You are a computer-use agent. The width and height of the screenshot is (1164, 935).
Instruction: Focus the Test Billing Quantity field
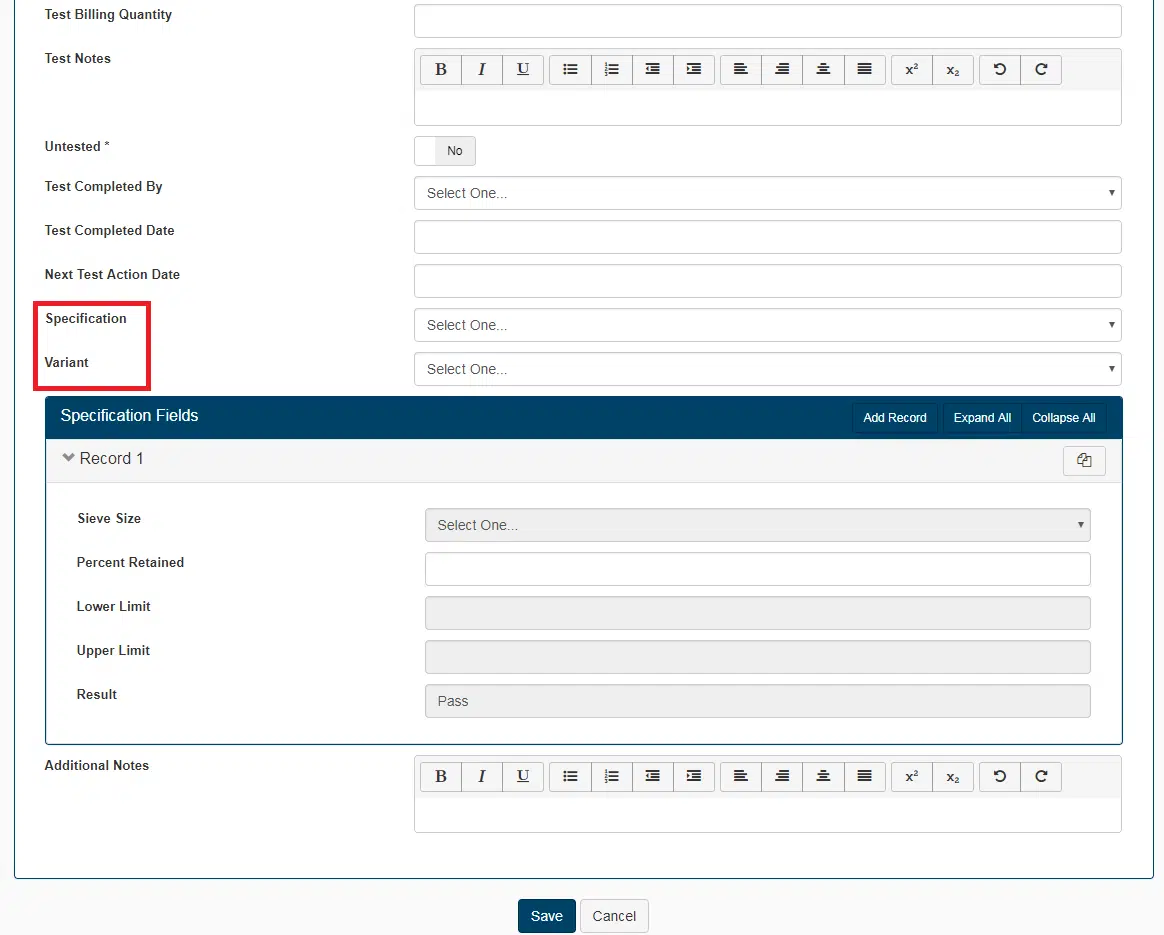(x=768, y=21)
